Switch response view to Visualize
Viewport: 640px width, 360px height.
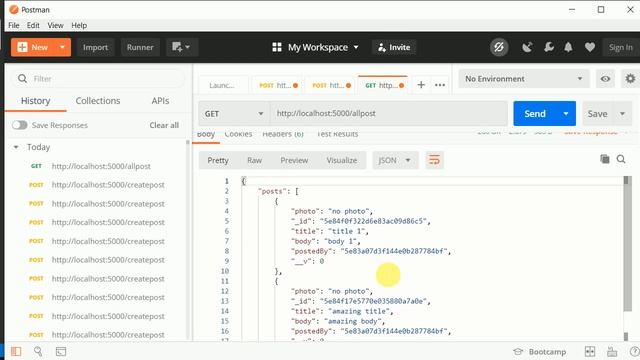(342, 160)
